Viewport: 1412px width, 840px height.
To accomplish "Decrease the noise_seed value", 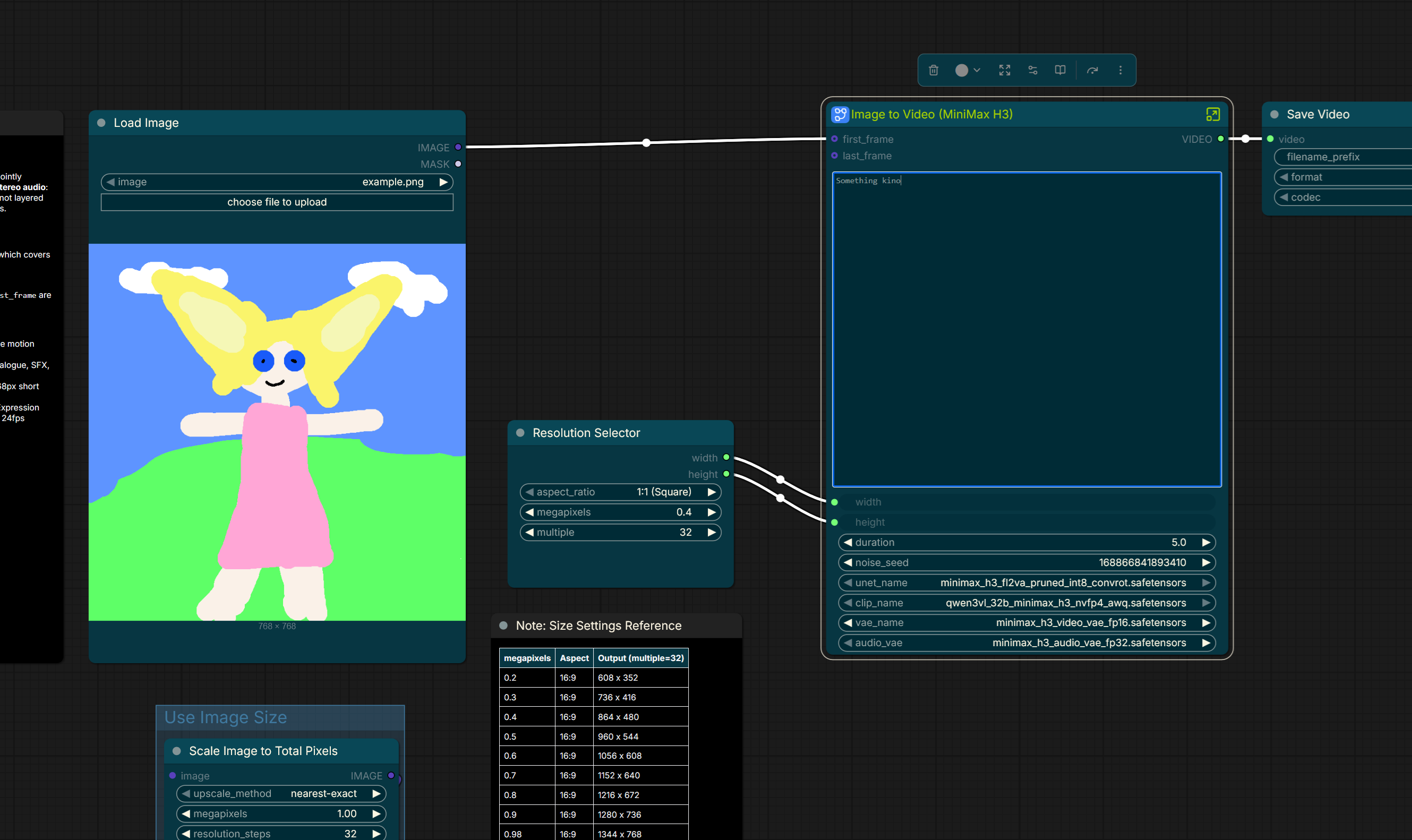I will tap(848, 563).
